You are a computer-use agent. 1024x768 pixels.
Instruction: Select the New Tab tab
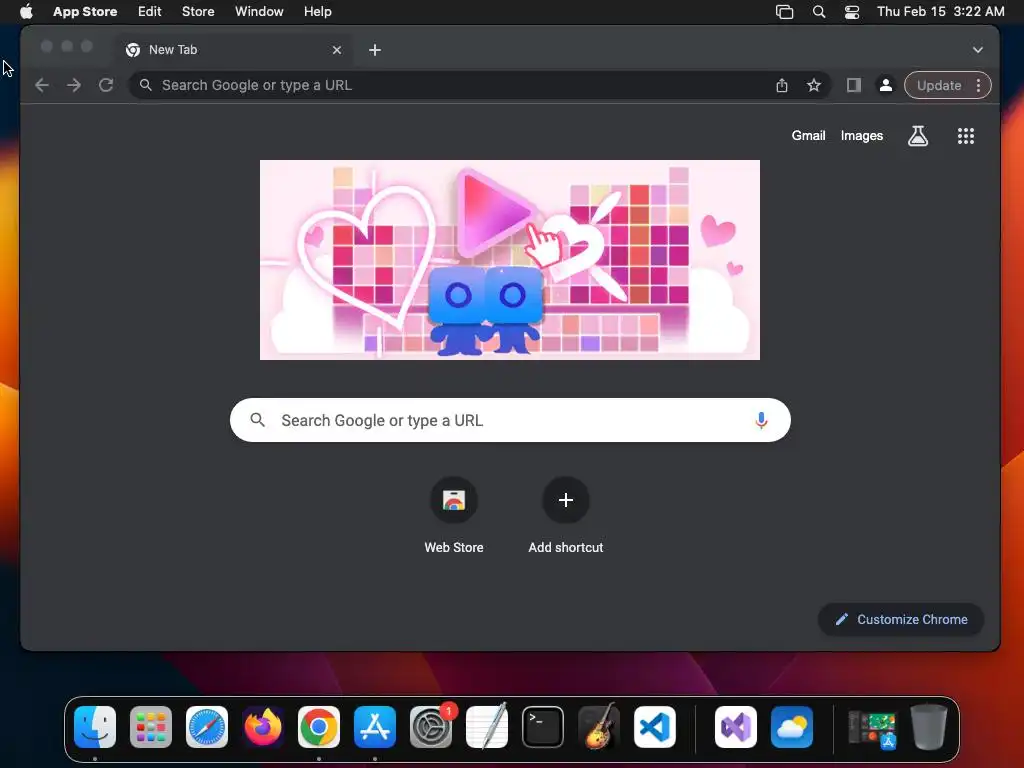pos(234,50)
